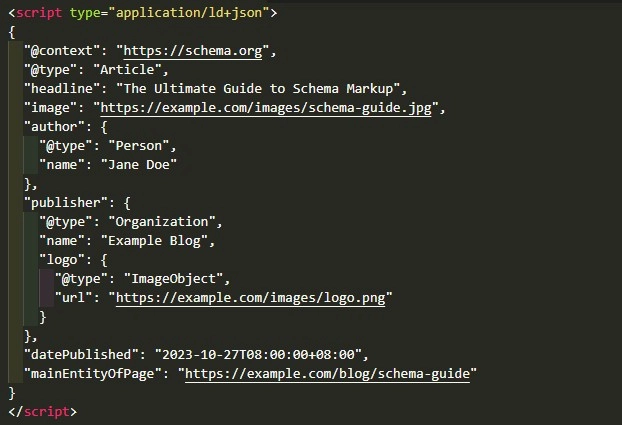Click the "Article" type value

coord(133,70)
